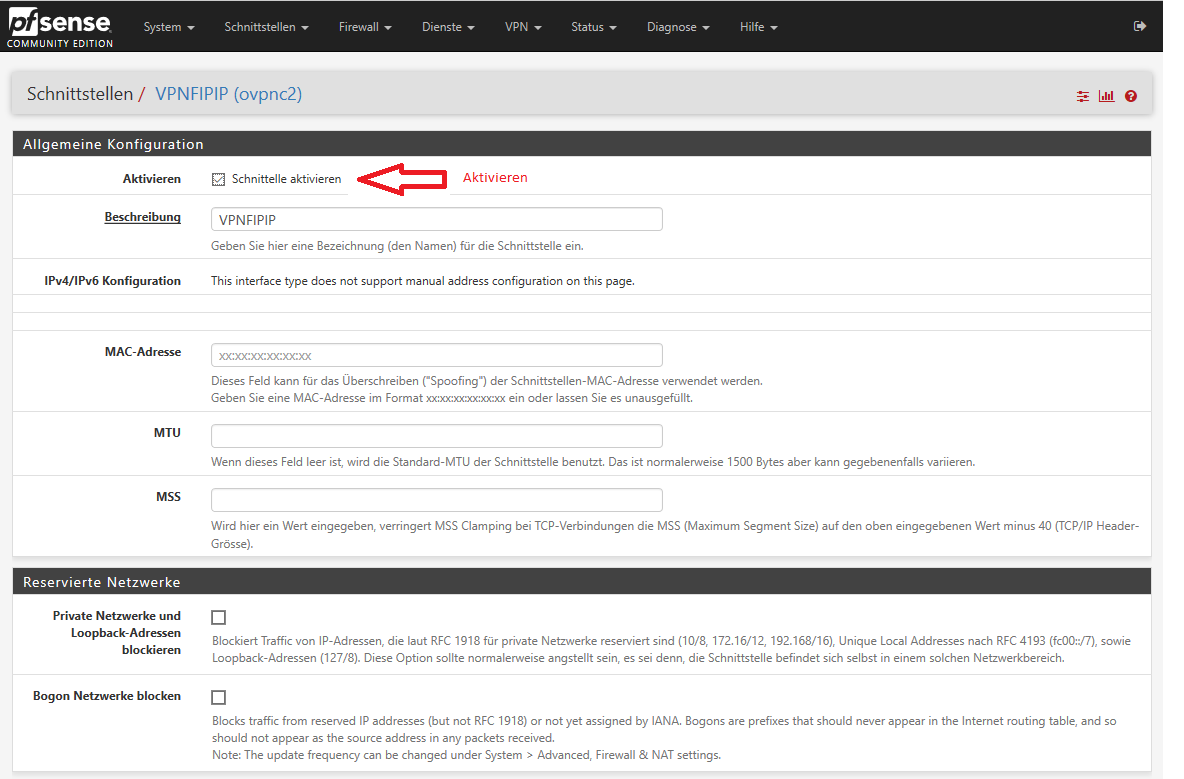Viewport: 1184px width, 779px height.
Task: Open the Hilfe menu
Action: tap(758, 27)
